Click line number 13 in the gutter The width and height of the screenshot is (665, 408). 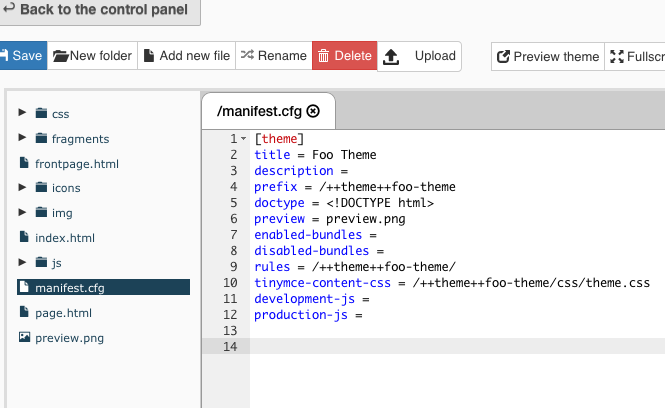click(230, 330)
